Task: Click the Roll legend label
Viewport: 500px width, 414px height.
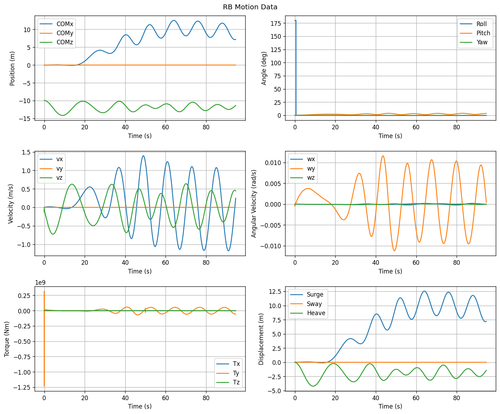Action: point(482,24)
